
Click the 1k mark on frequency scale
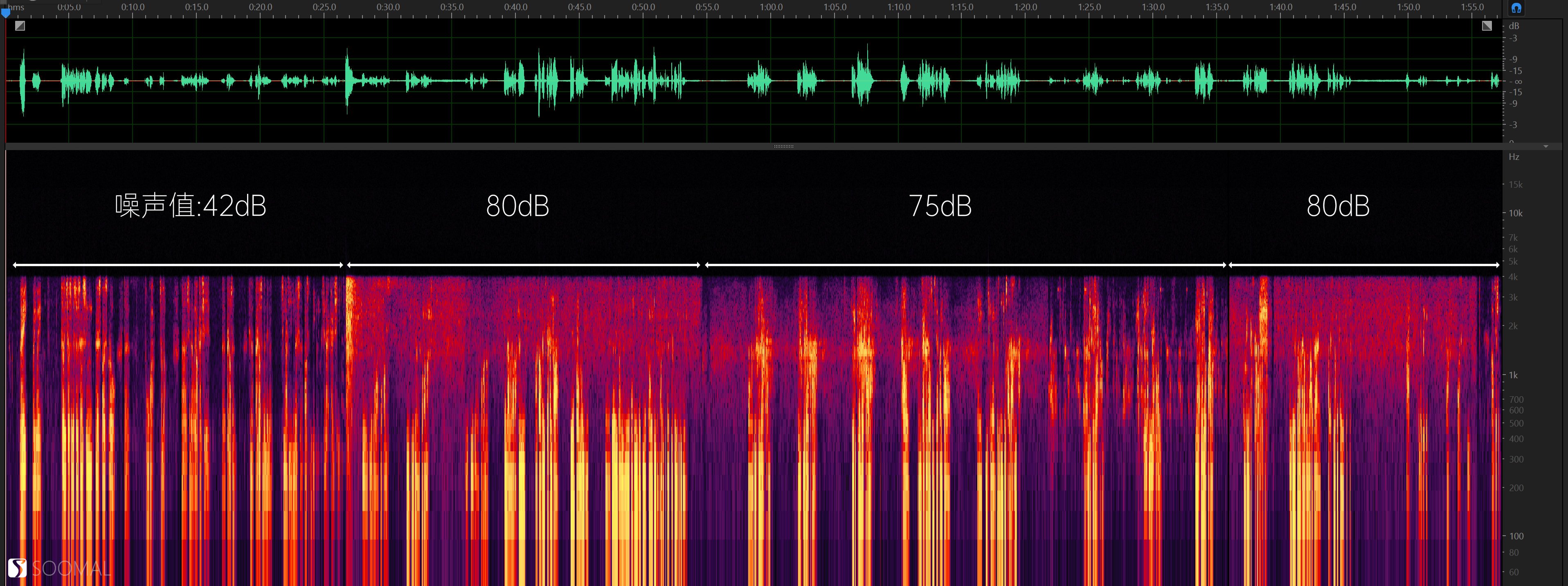[1513, 375]
